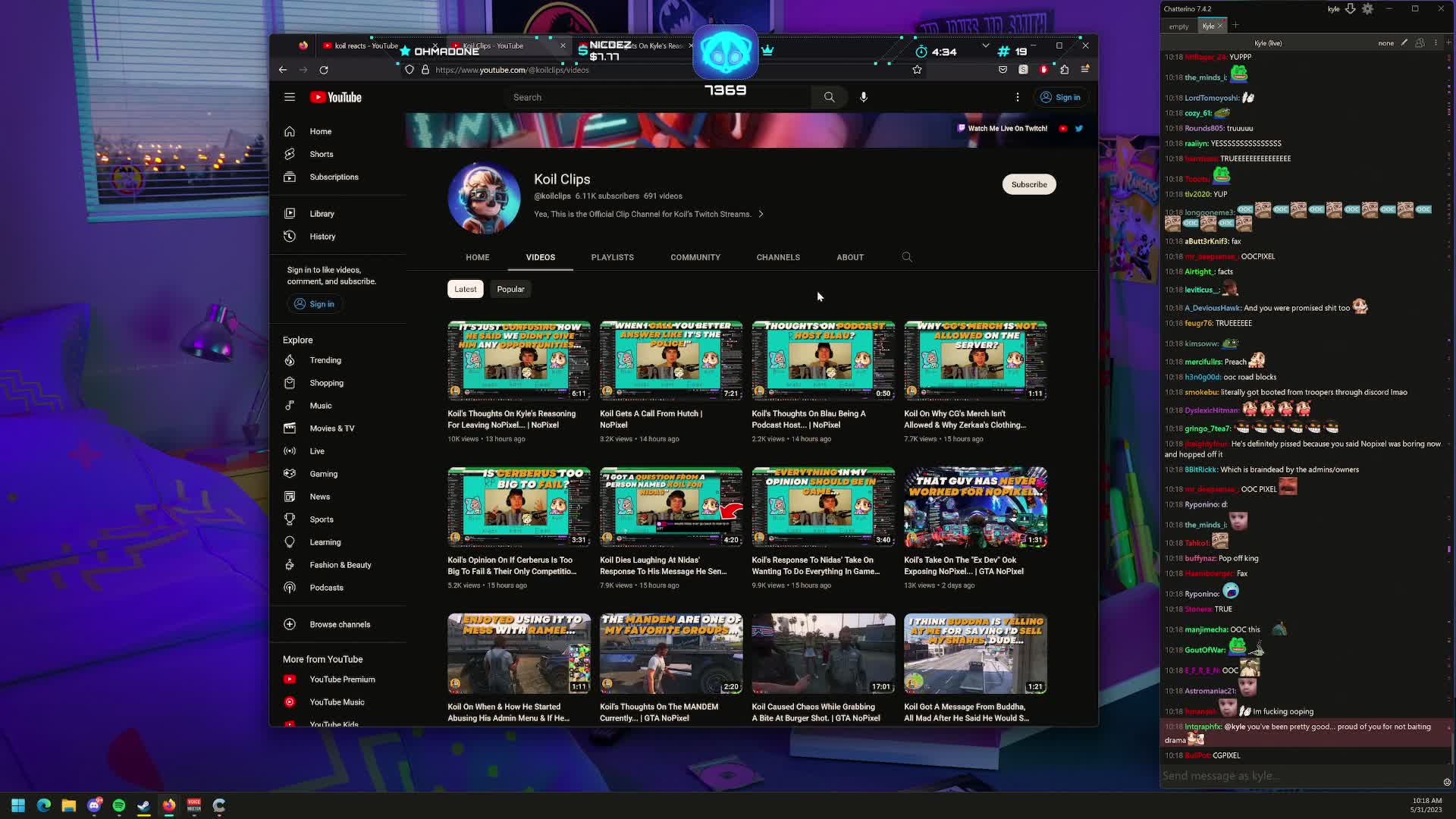Screen dimensions: 1456x819
Task: Select the Popular filter chip
Action: [510, 289]
